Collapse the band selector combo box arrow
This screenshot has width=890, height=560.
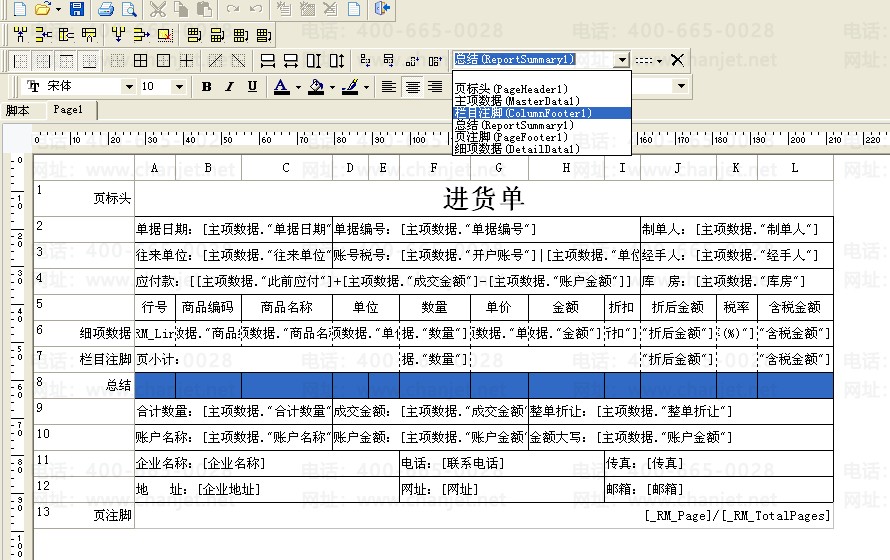coord(622,60)
